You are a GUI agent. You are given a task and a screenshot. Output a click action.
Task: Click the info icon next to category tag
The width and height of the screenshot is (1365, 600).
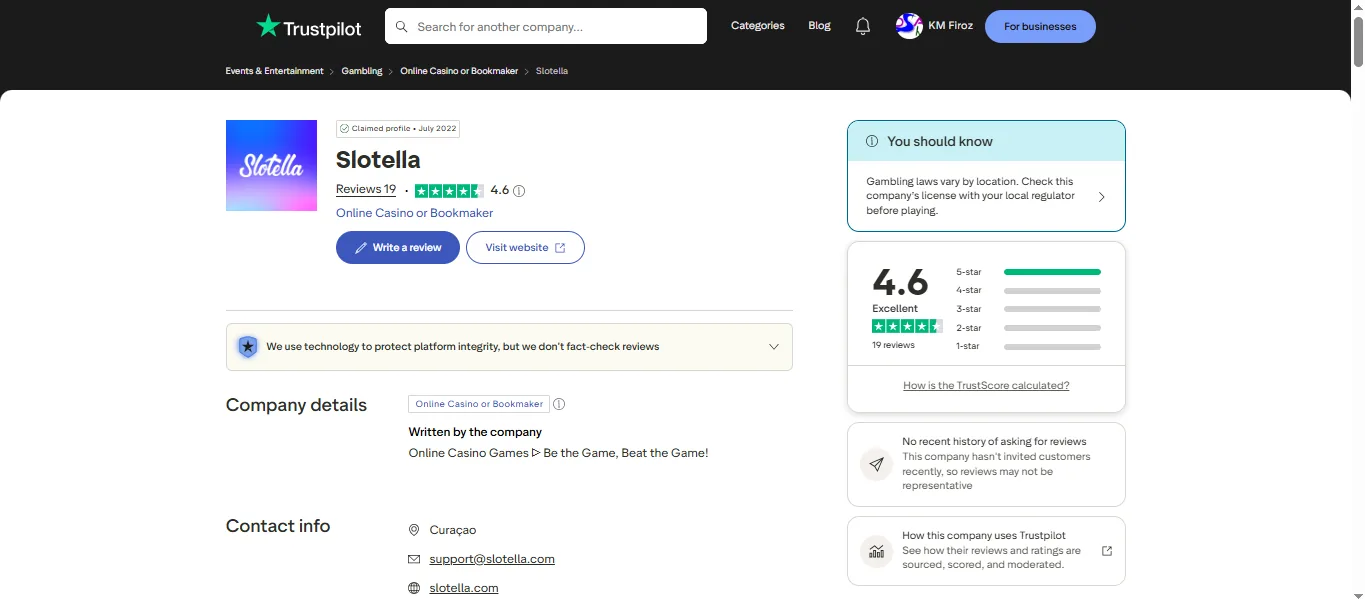point(559,404)
